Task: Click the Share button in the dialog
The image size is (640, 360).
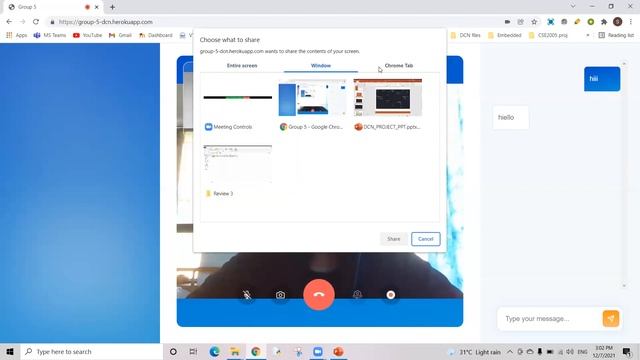Action: coord(393,239)
